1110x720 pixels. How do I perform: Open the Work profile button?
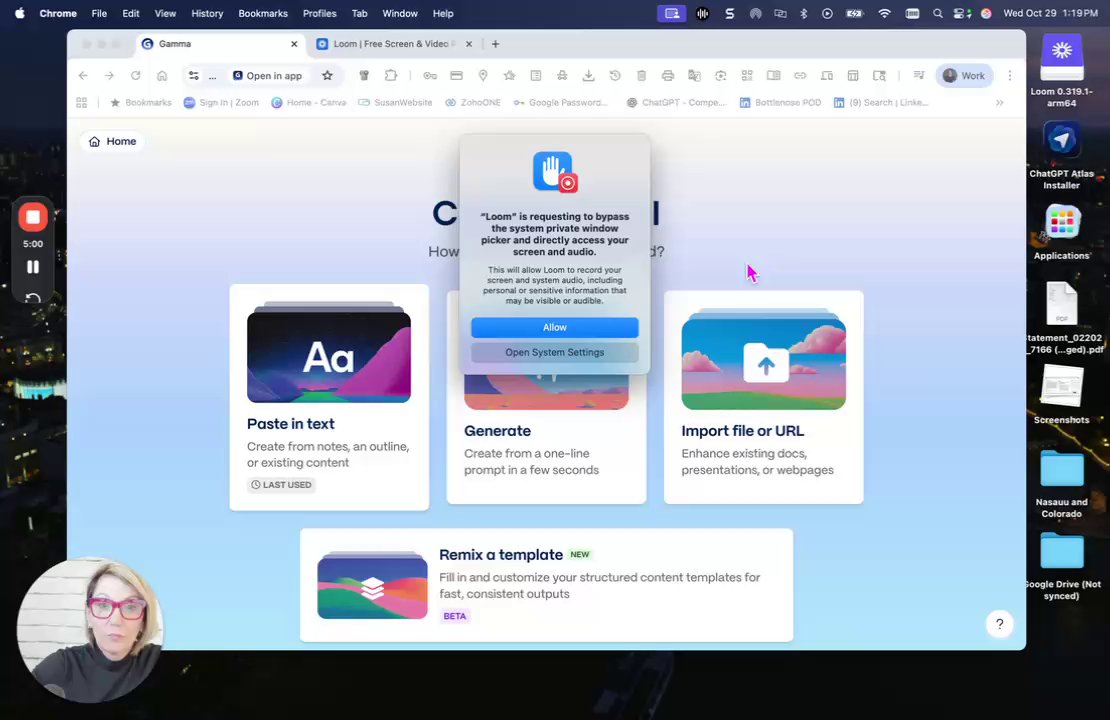(x=964, y=76)
